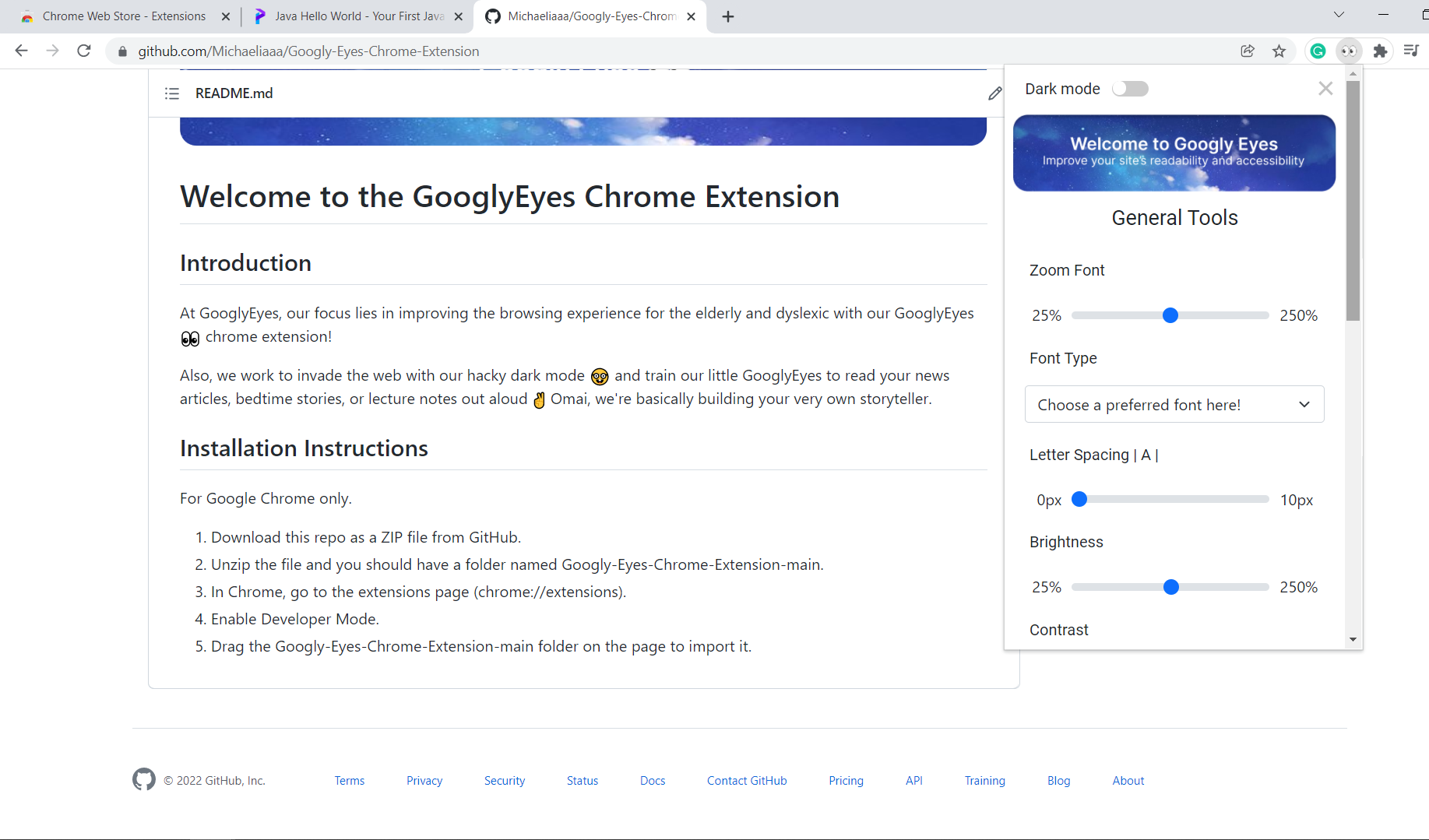1429x840 pixels.
Task: Click the popup scrollbar up arrow
Action: pyautogui.click(x=1353, y=74)
